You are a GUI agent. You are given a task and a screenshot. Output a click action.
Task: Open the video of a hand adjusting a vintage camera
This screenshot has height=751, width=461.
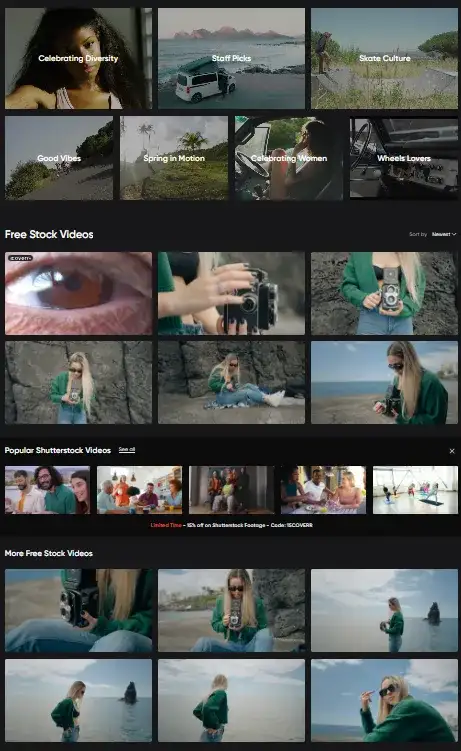pyautogui.click(x=231, y=294)
